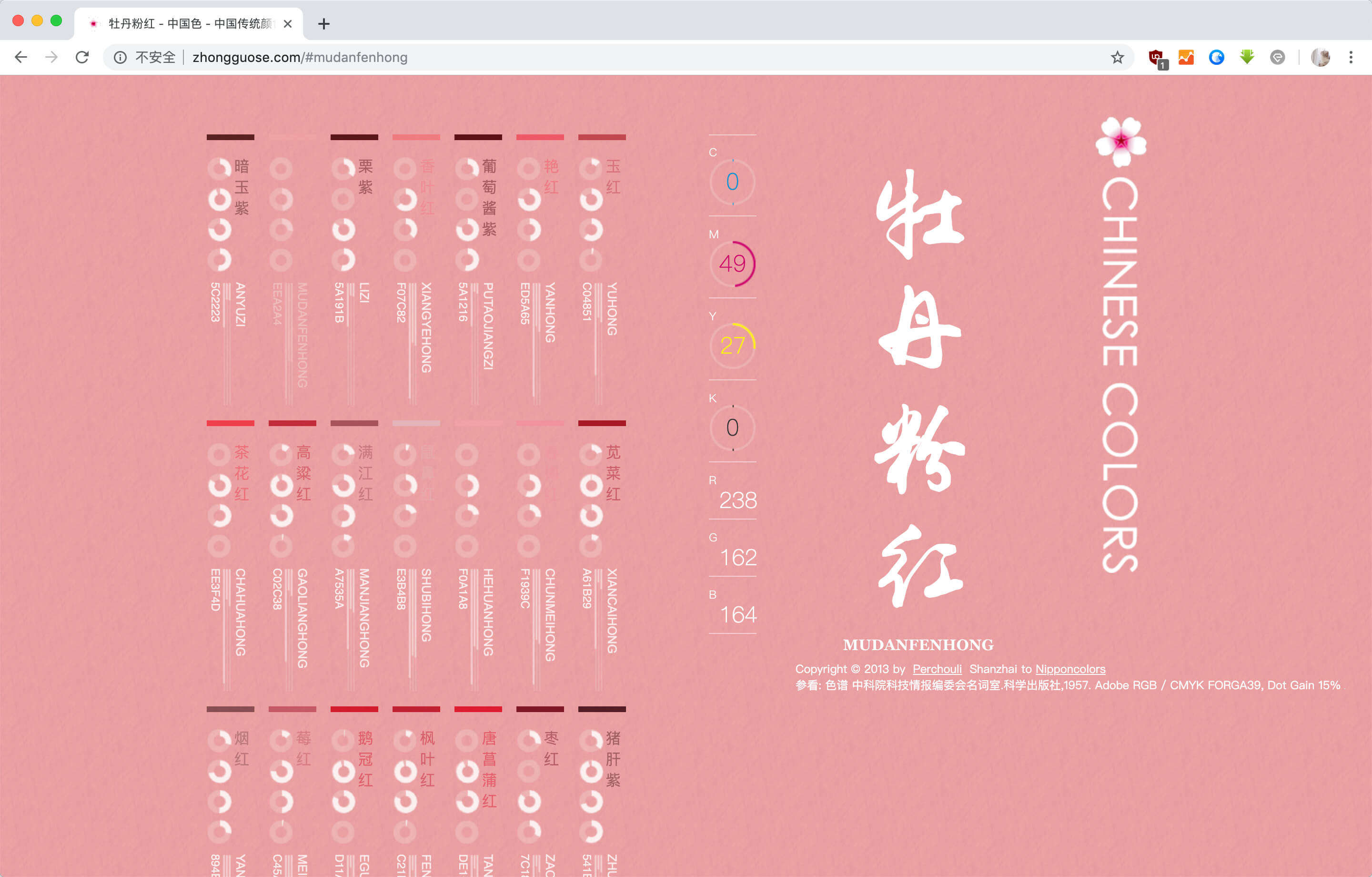The width and height of the screenshot is (1372, 877).
Task: Open the orange chart extension icon
Action: (x=1186, y=57)
